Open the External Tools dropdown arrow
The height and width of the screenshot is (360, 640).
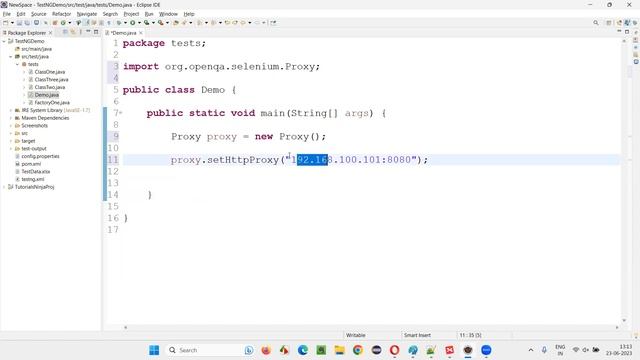[x=167, y=23]
